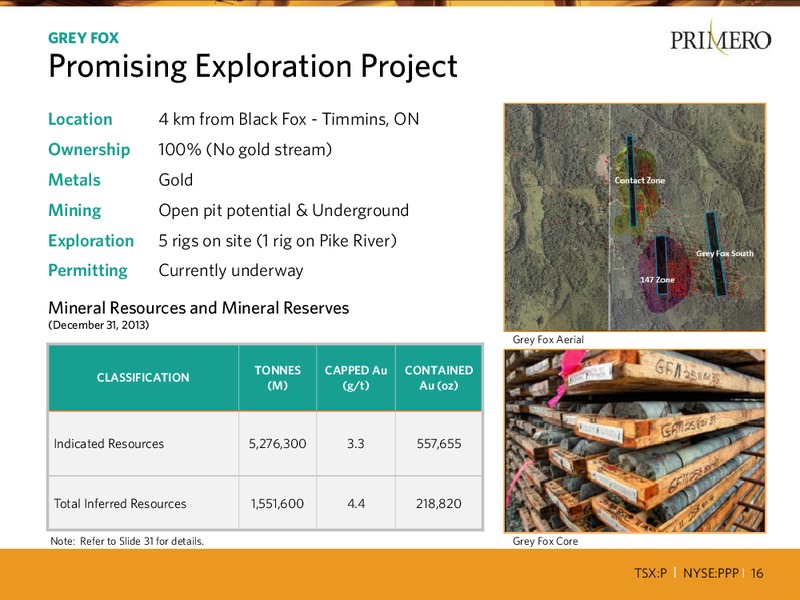The image size is (800, 600).
Task: Open the Grey Fox Core photo
Action: pyautogui.click(x=635, y=441)
